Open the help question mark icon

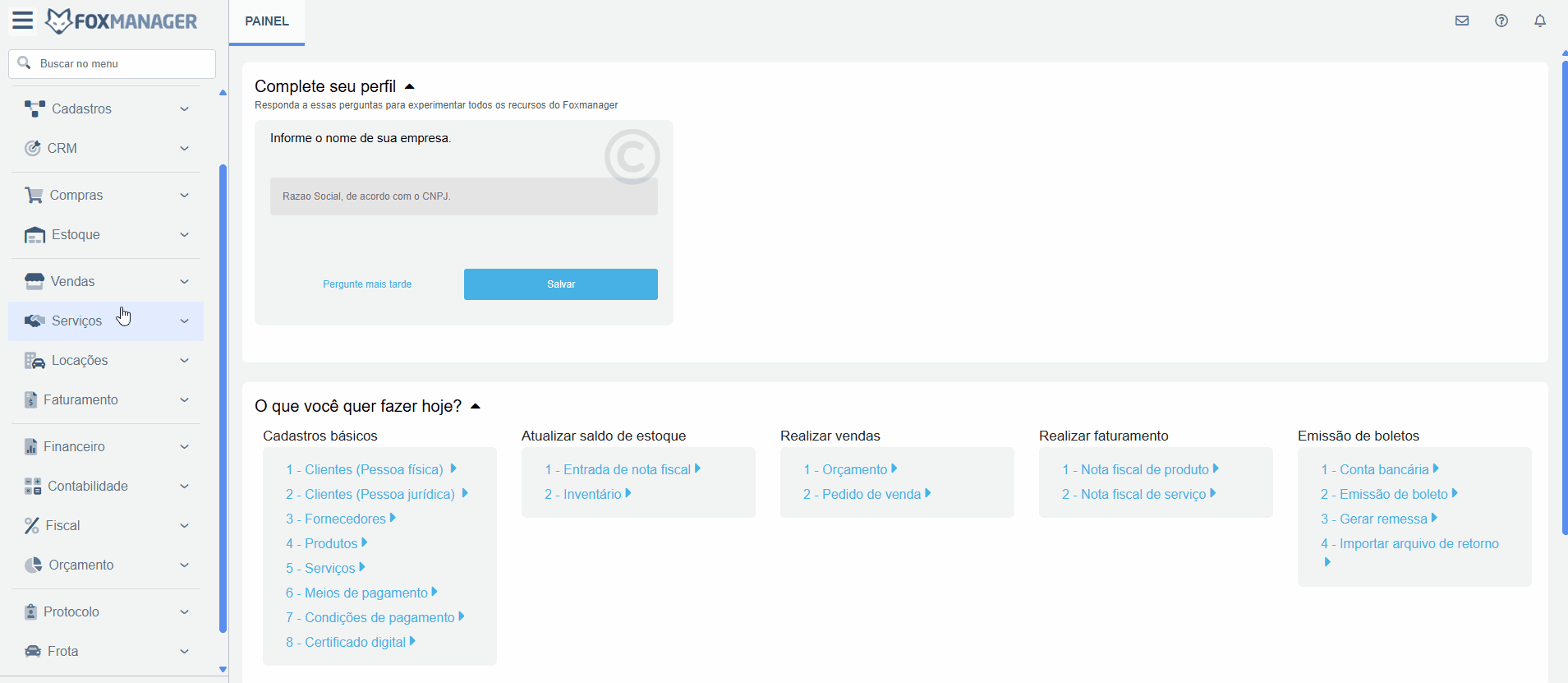[x=1501, y=21]
